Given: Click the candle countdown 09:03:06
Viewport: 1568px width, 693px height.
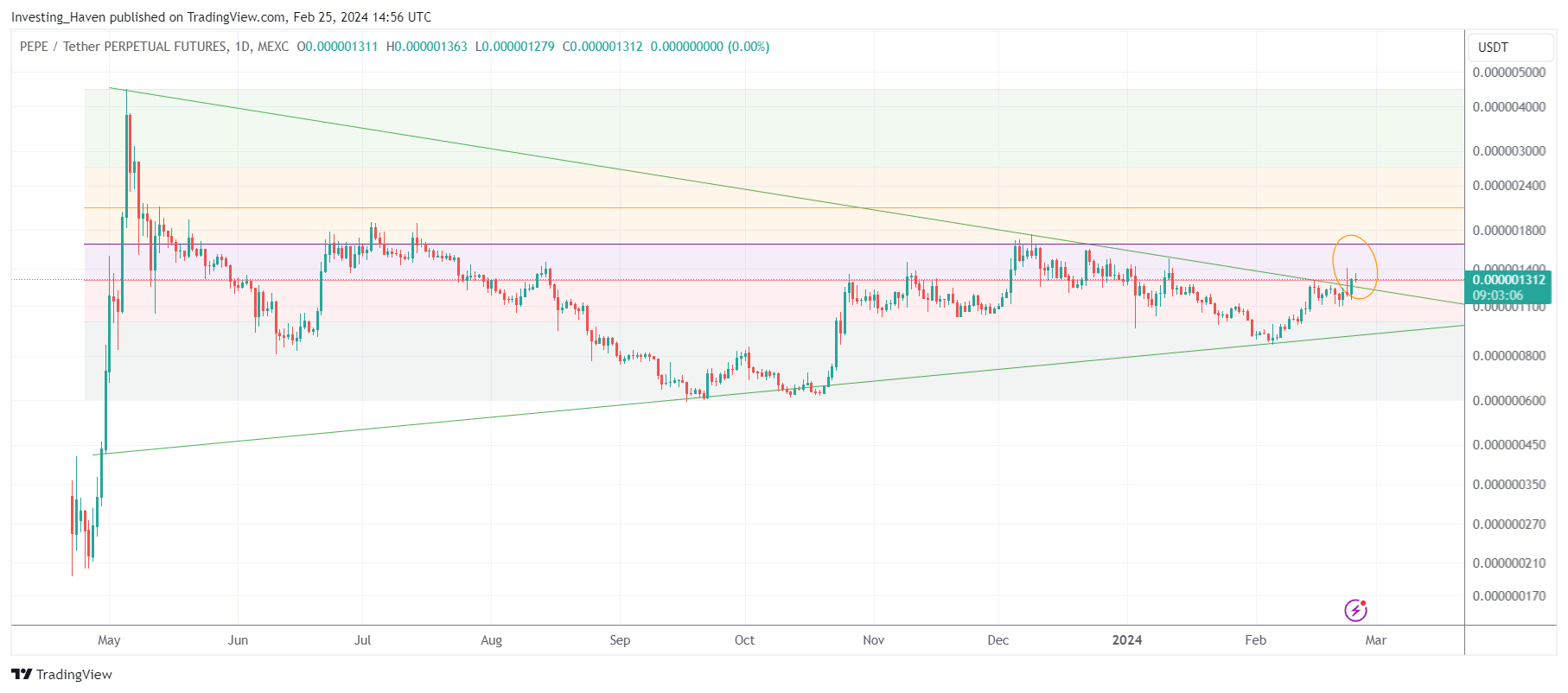Looking at the screenshot, I should click(x=1498, y=296).
